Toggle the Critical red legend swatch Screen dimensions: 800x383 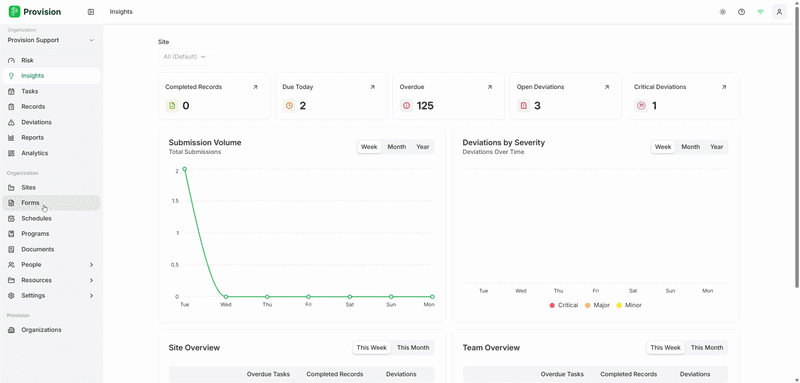click(552, 305)
